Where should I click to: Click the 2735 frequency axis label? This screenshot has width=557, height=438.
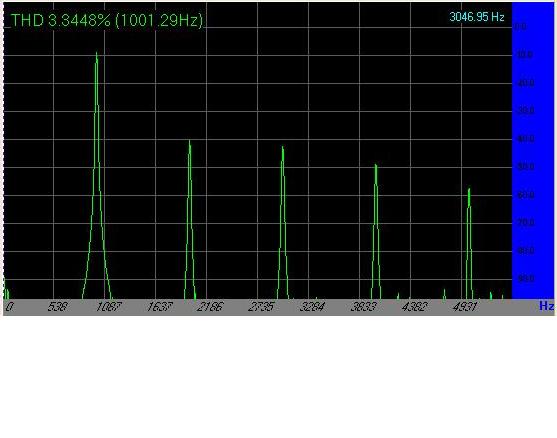click(x=261, y=307)
